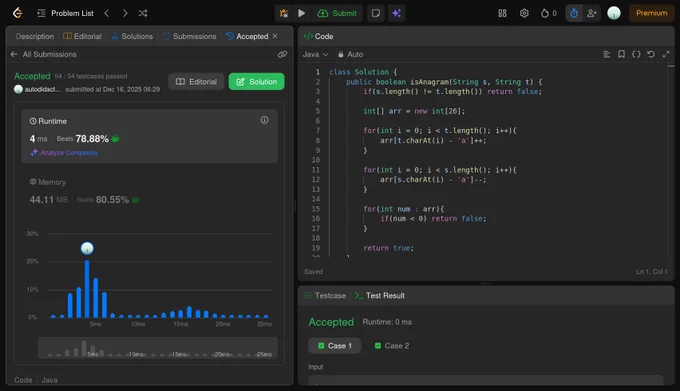
Task: Adjust the chart range mini-map slider
Action: (158, 348)
